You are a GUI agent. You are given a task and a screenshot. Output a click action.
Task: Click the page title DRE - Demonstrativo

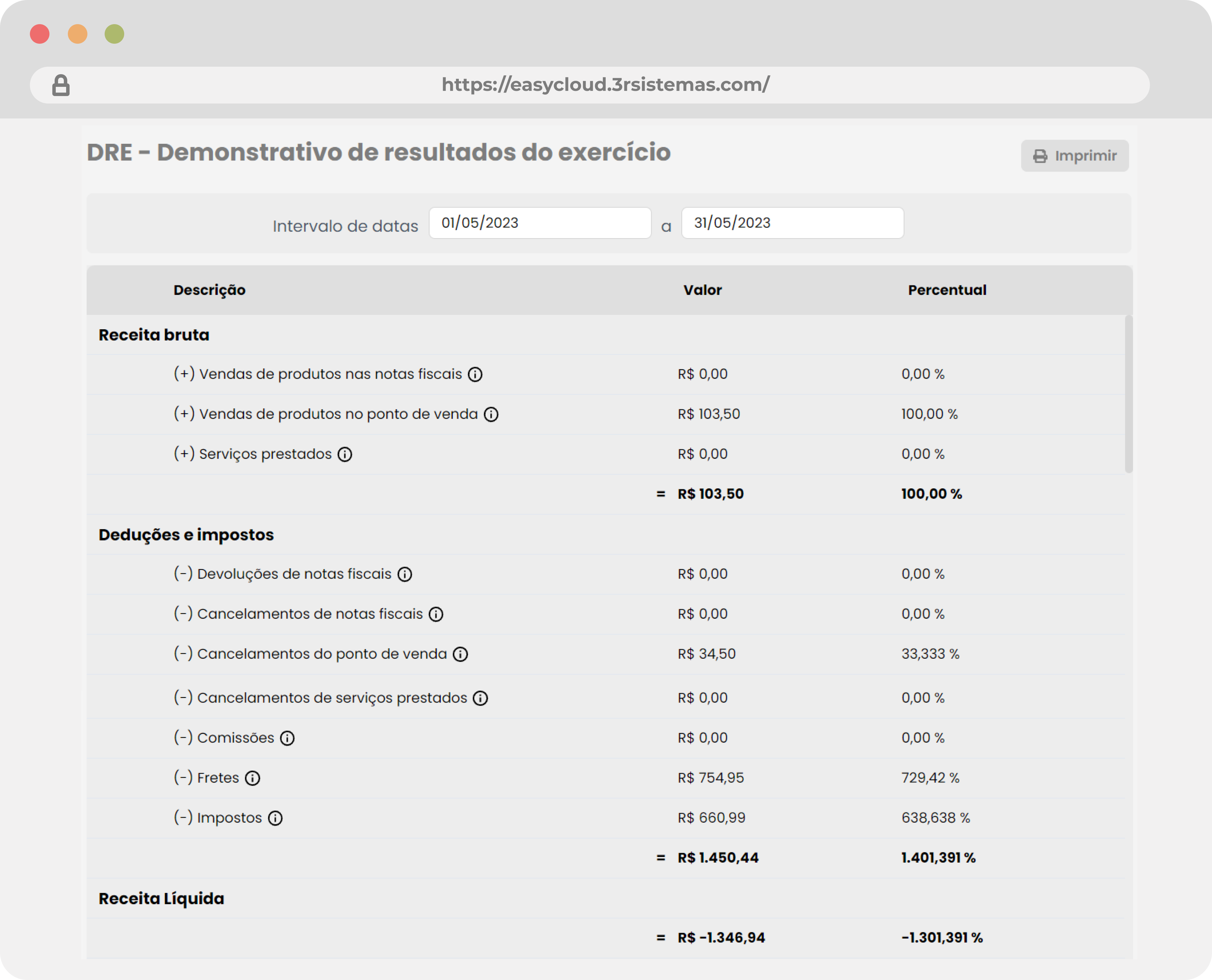pyautogui.click(x=379, y=152)
